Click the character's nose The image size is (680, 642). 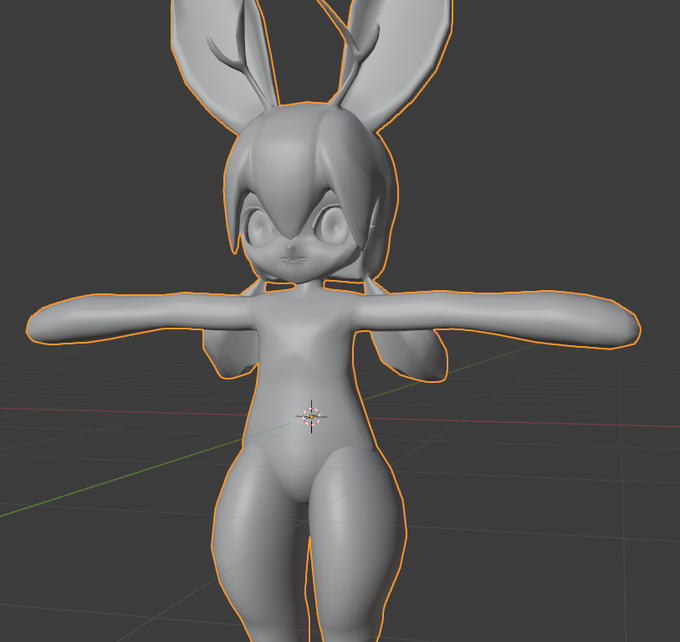292,249
